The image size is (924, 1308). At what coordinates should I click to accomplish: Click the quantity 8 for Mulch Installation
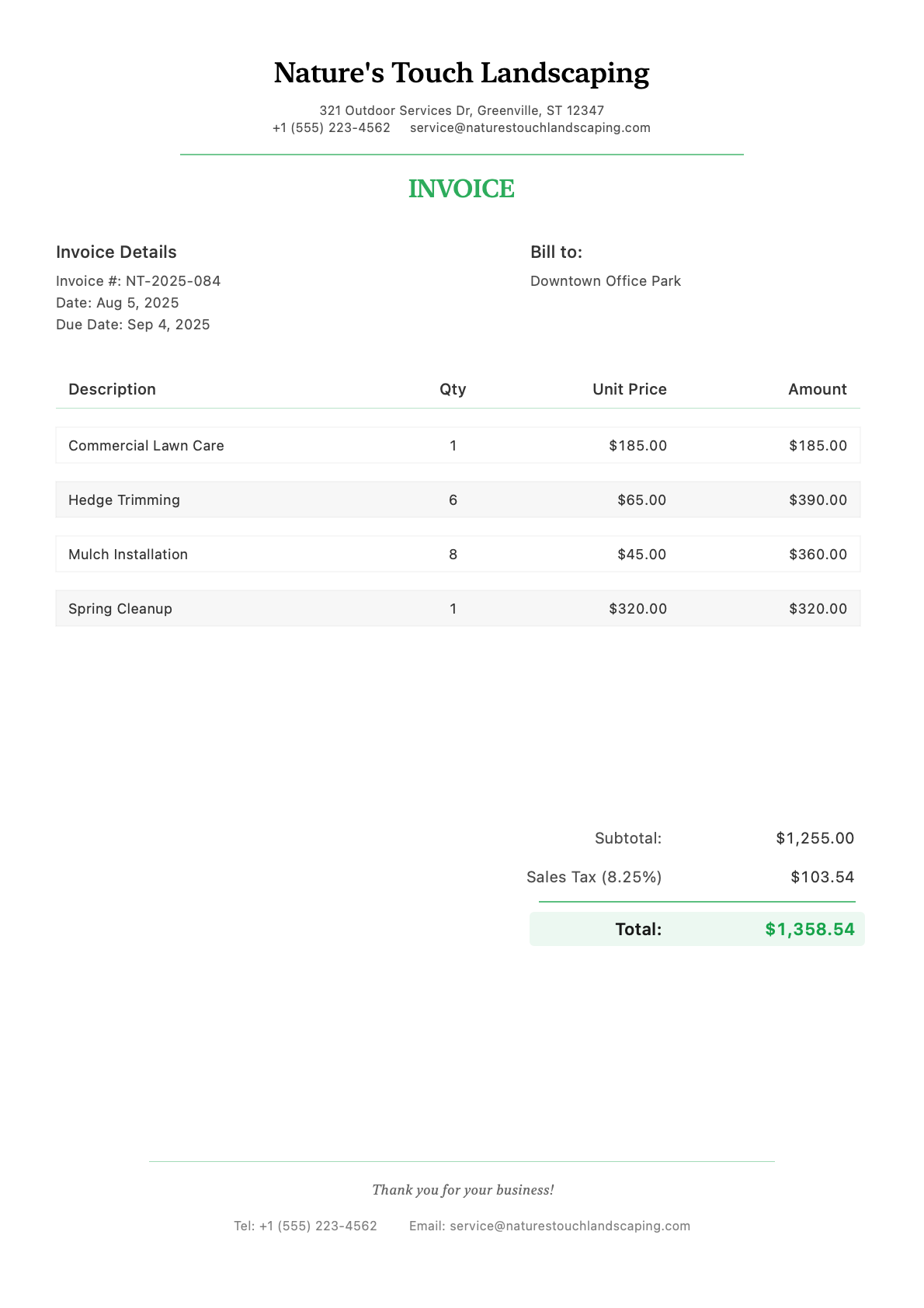coord(453,554)
